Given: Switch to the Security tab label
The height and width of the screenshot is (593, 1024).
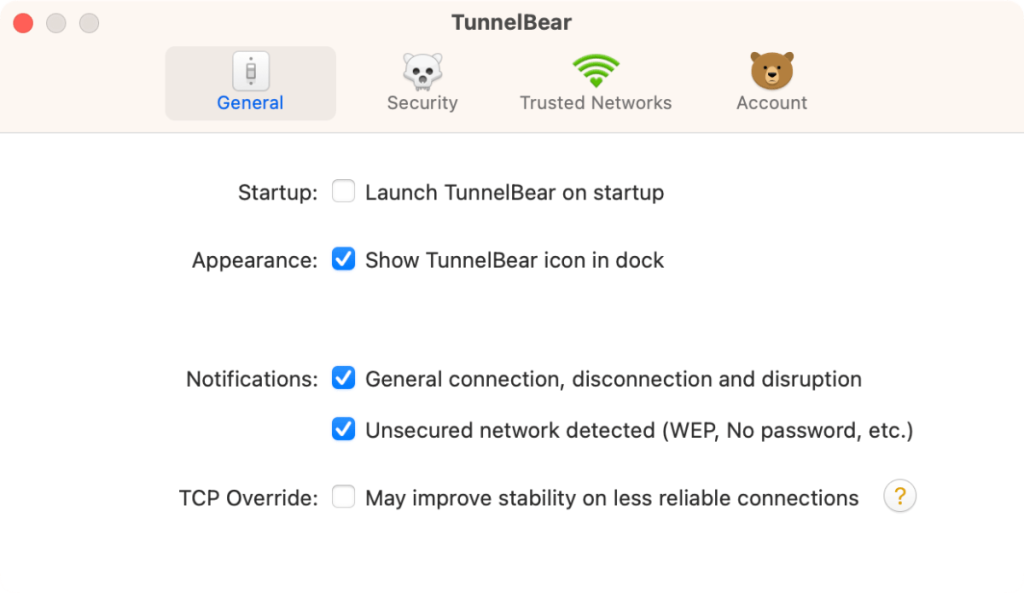Looking at the screenshot, I should (423, 103).
